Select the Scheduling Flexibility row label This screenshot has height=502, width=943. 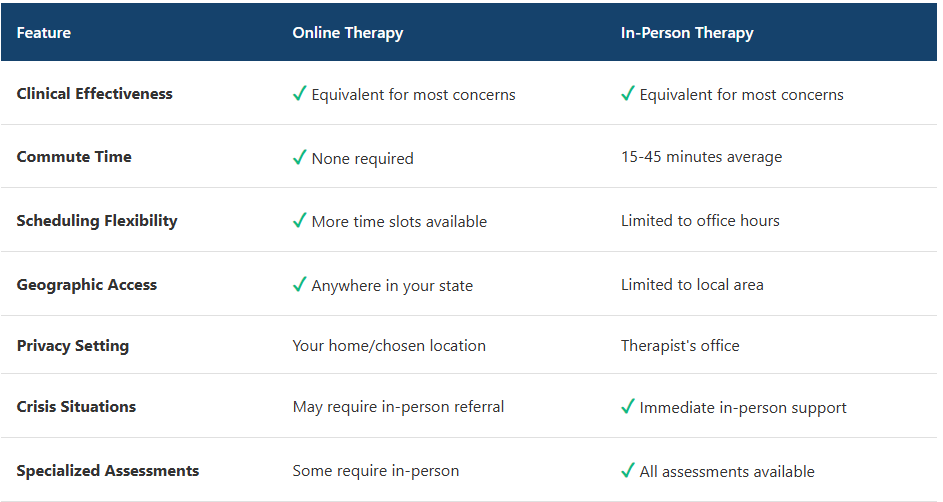(x=97, y=220)
